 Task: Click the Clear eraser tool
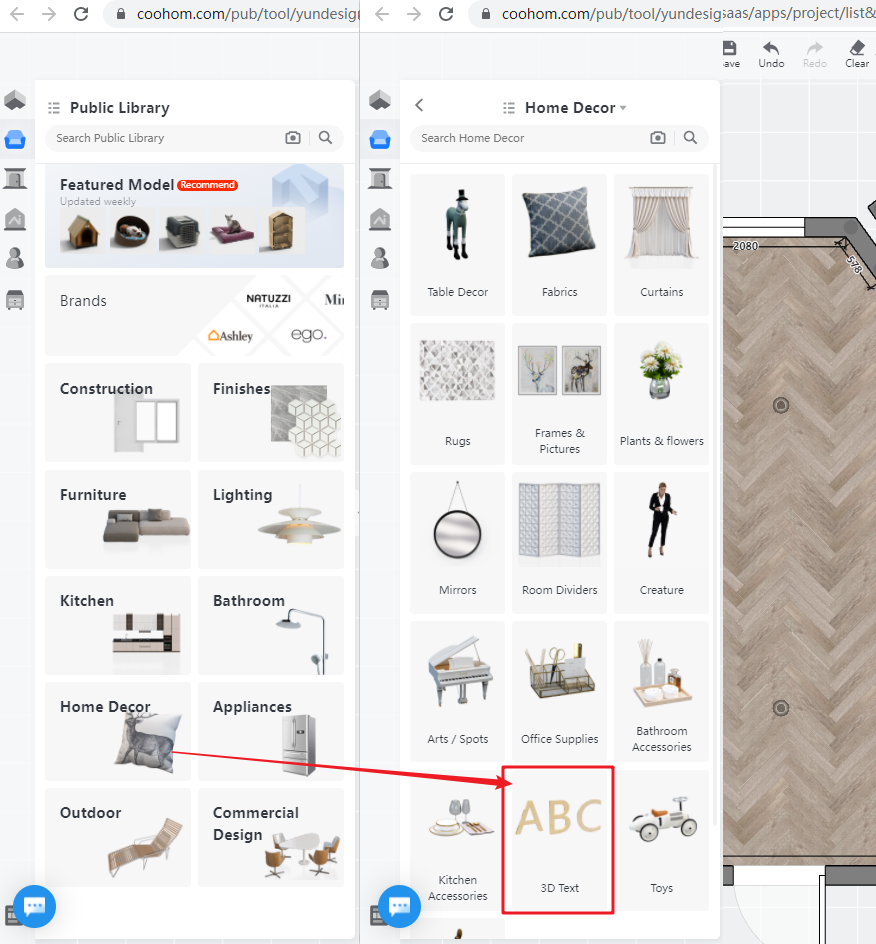857,54
